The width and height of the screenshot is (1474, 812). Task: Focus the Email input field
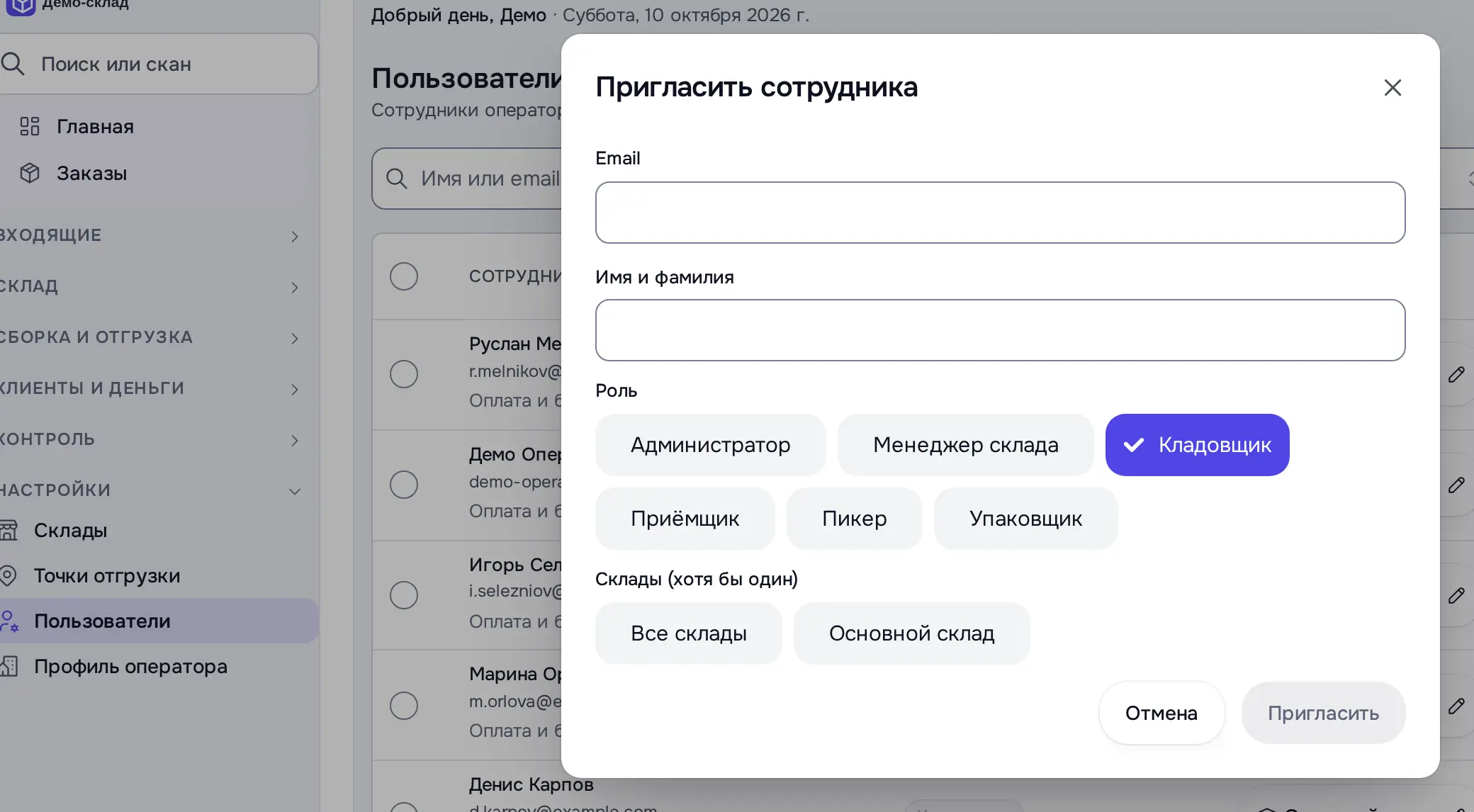tap(1000, 213)
